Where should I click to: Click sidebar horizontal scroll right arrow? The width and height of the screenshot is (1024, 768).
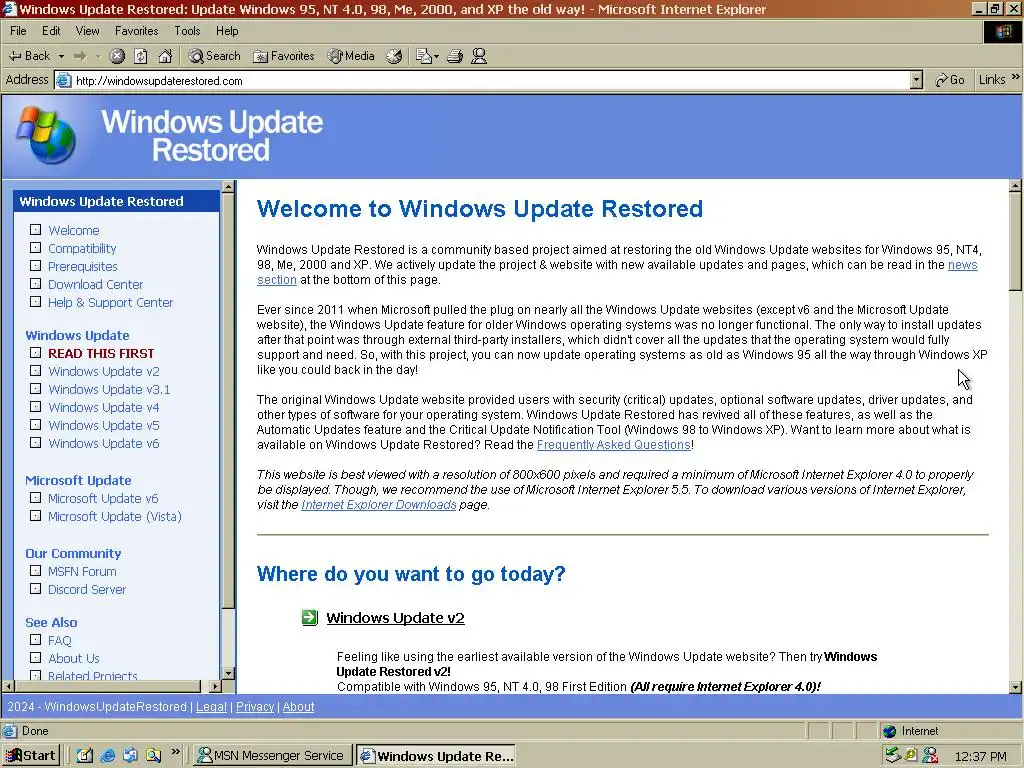pos(216,686)
